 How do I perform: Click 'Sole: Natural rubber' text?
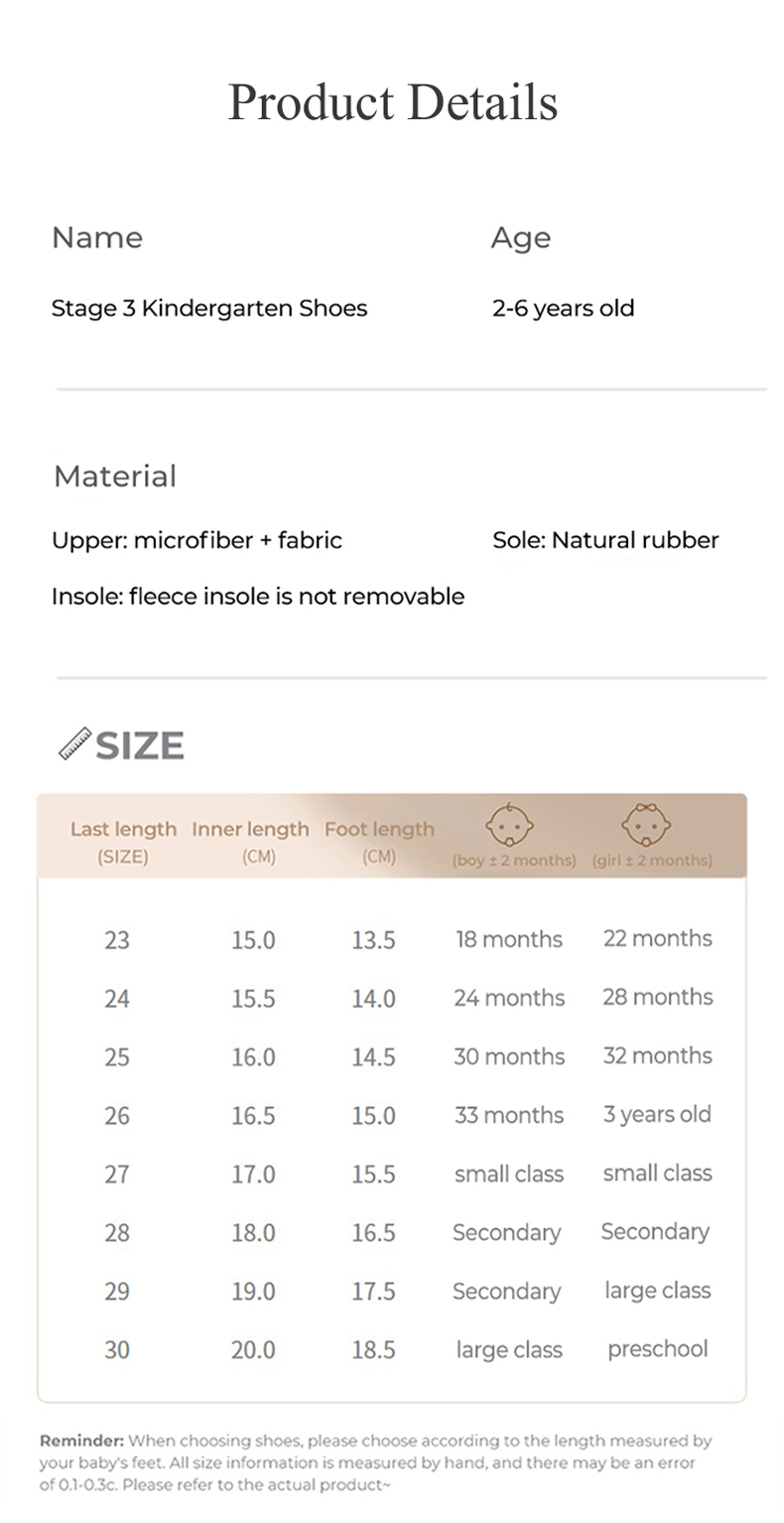click(605, 541)
